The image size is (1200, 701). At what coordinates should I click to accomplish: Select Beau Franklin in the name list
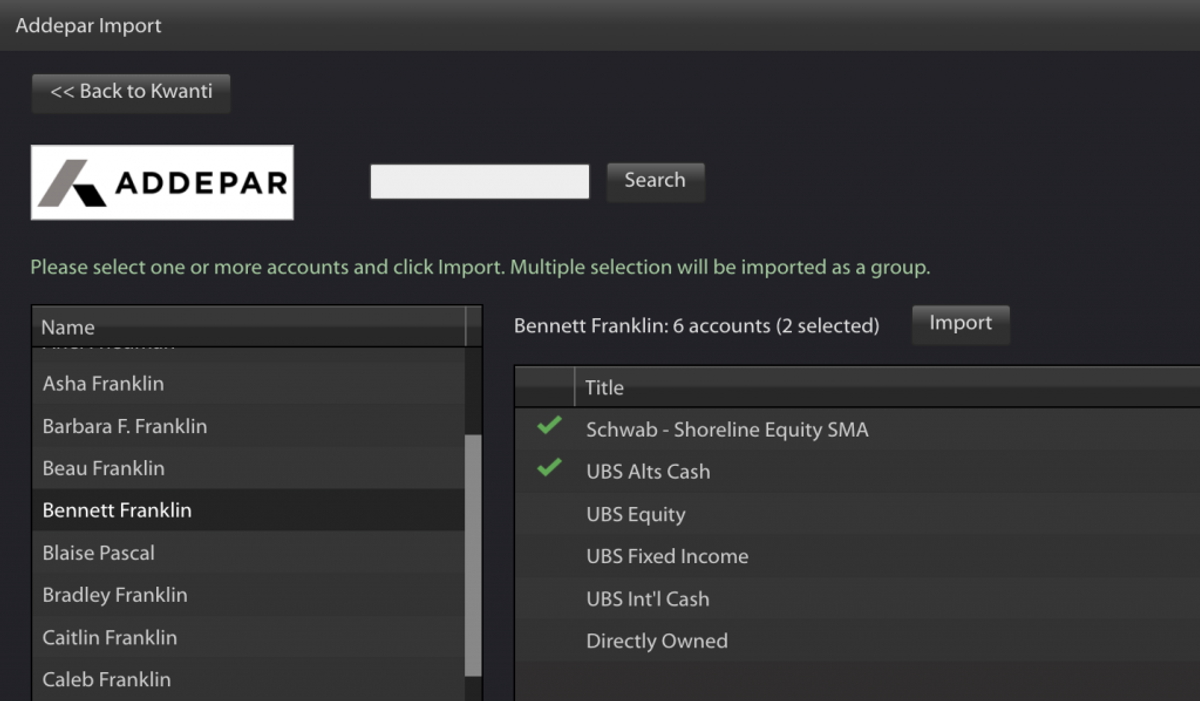point(249,468)
